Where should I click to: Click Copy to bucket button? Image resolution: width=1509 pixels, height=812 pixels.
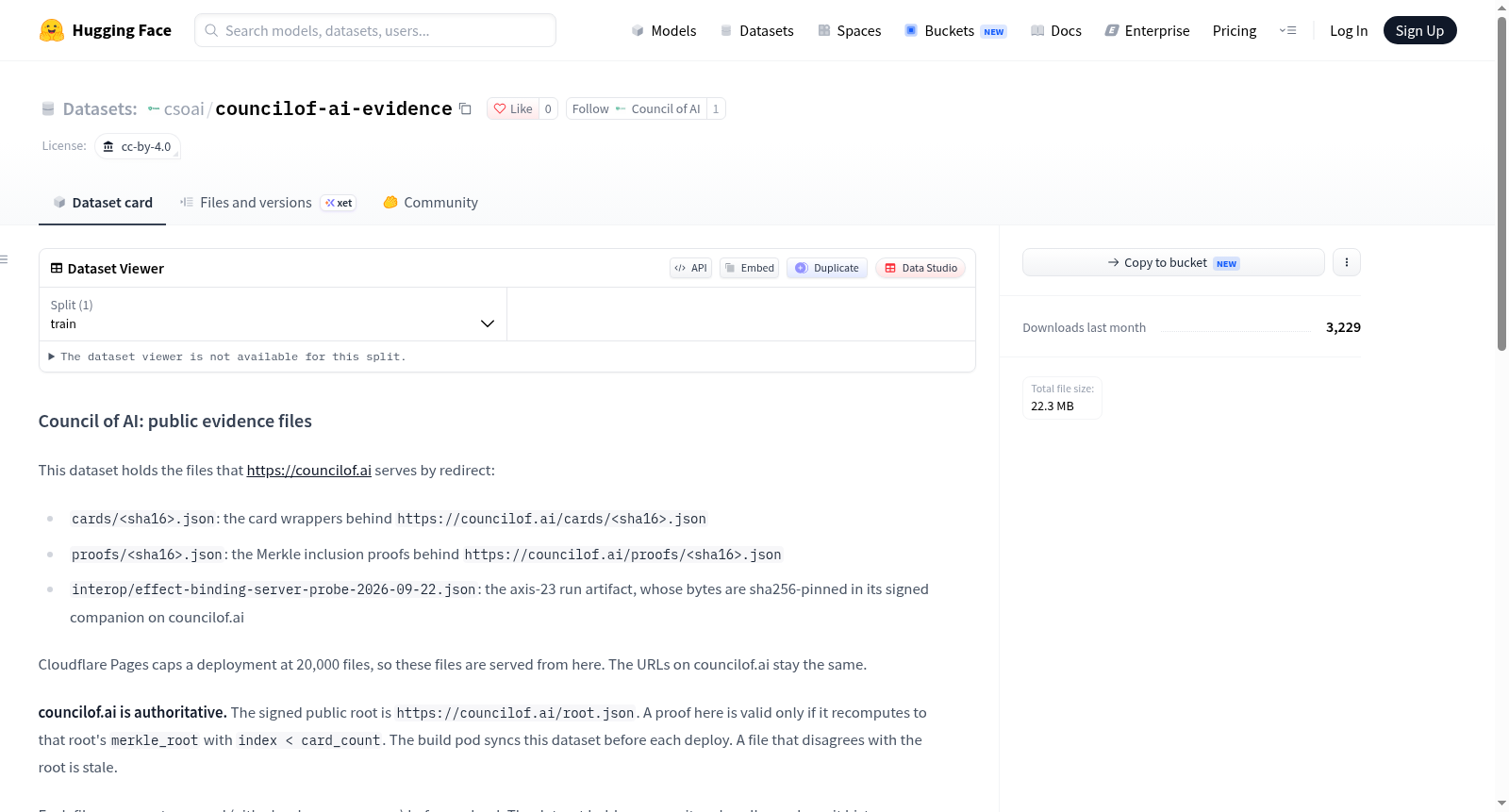click(1173, 262)
